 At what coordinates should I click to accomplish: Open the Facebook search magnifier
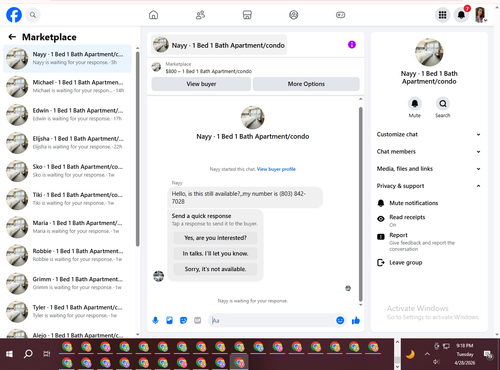click(x=33, y=15)
